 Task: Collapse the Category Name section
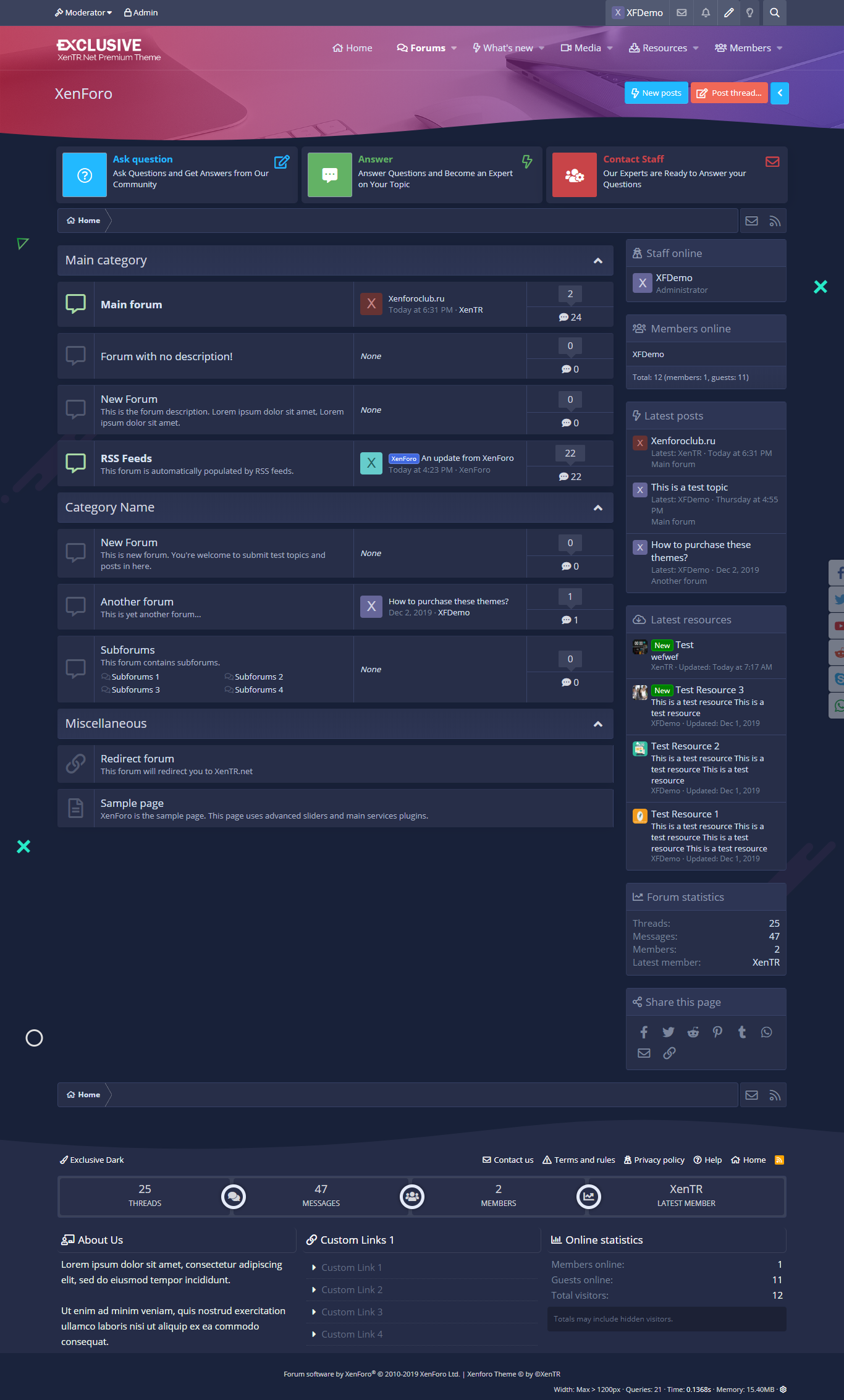(x=597, y=508)
